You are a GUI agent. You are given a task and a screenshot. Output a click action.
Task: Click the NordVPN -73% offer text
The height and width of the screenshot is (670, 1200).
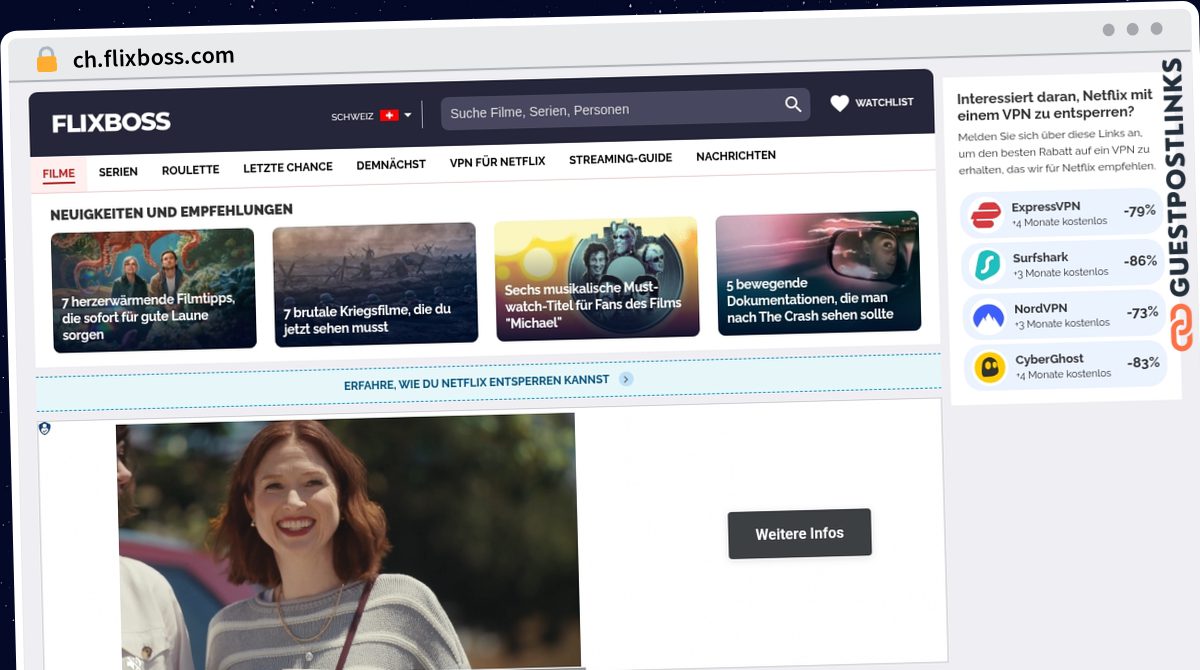pyautogui.click(x=1142, y=312)
